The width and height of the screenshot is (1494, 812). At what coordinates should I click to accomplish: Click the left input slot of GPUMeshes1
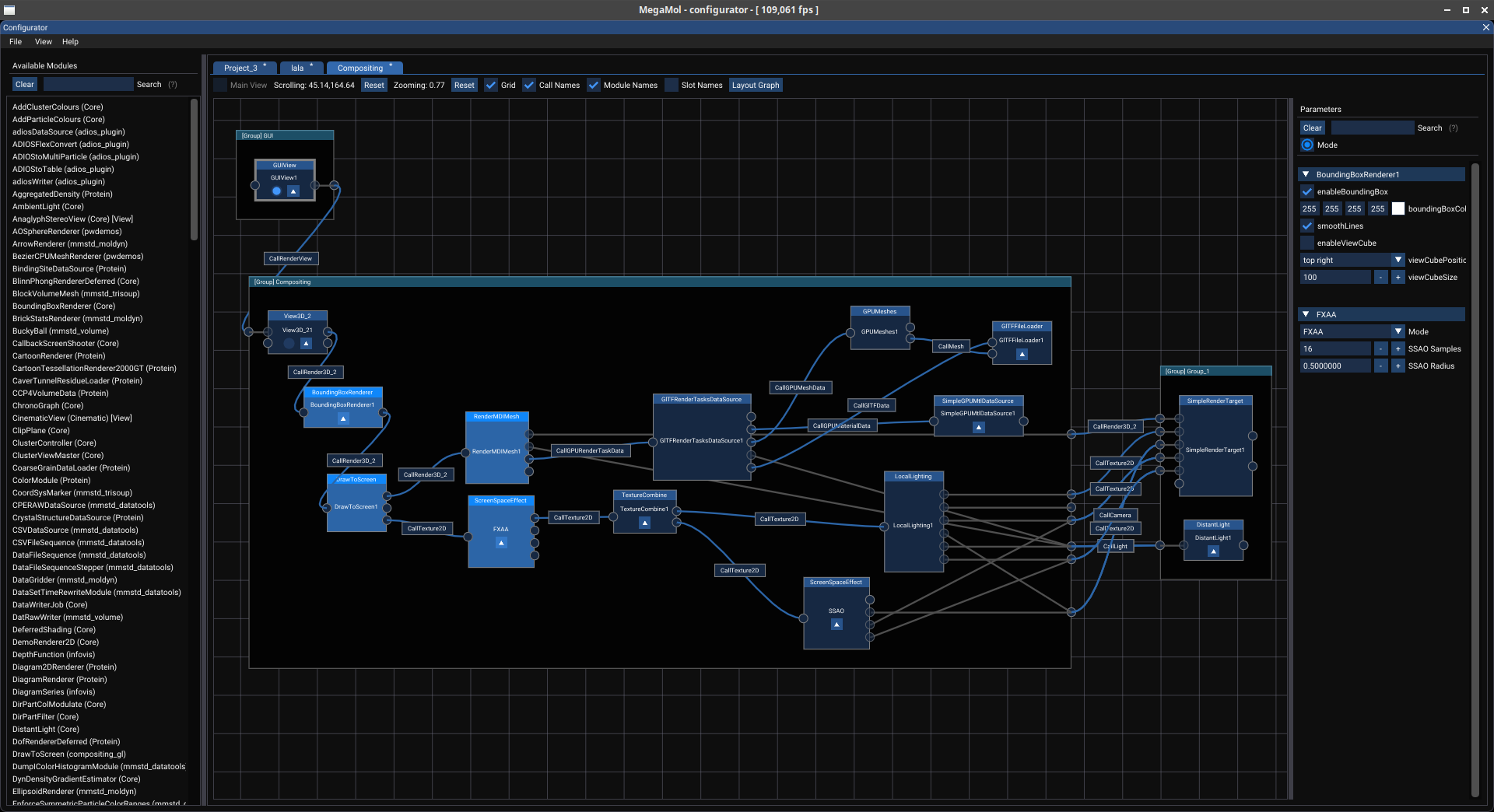tap(850, 333)
